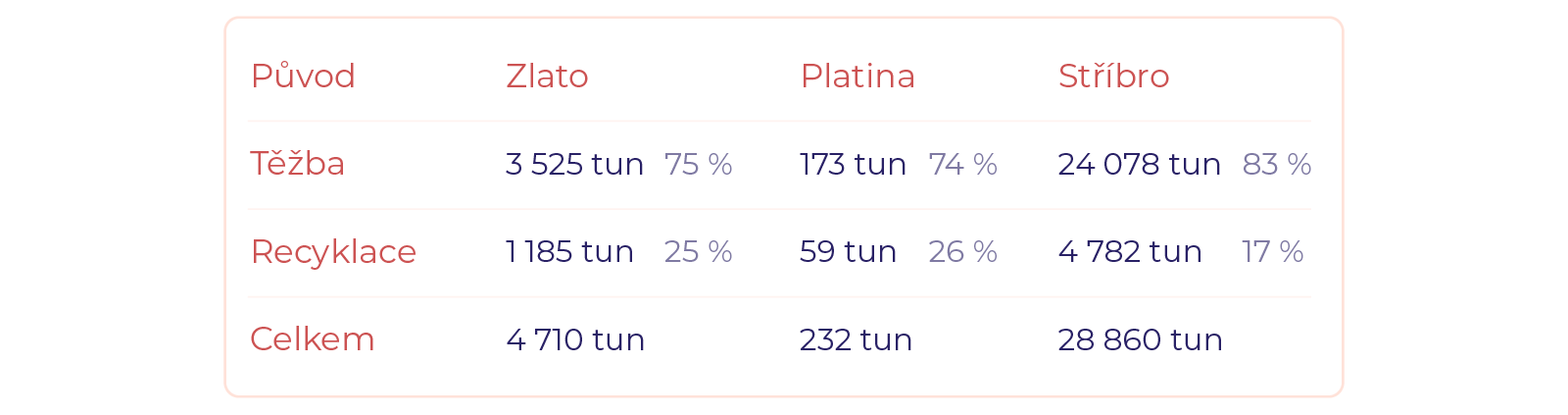Click the 26 % percentage

[x=962, y=252]
